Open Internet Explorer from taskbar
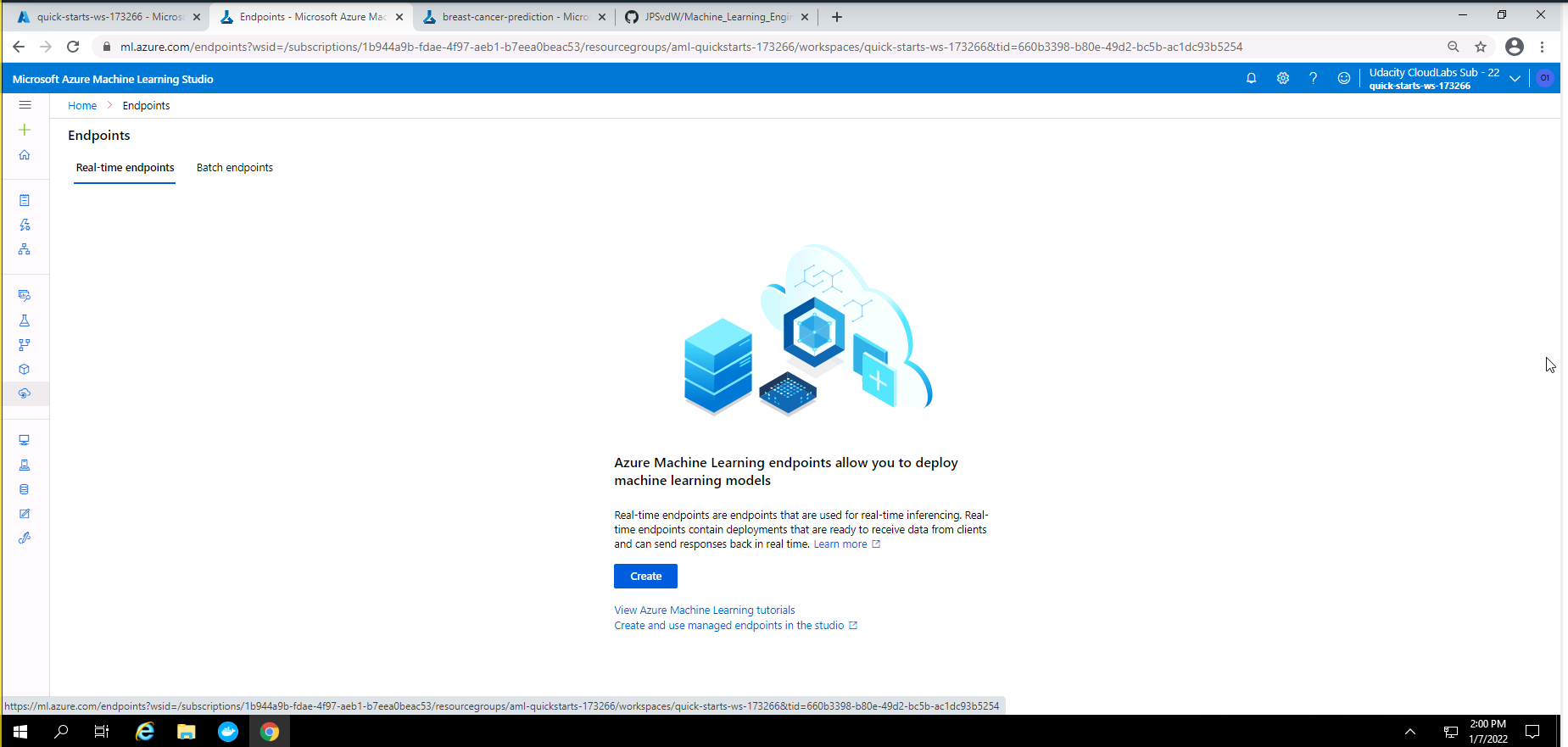Image resolution: width=1568 pixels, height=747 pixels. [145, 731]
